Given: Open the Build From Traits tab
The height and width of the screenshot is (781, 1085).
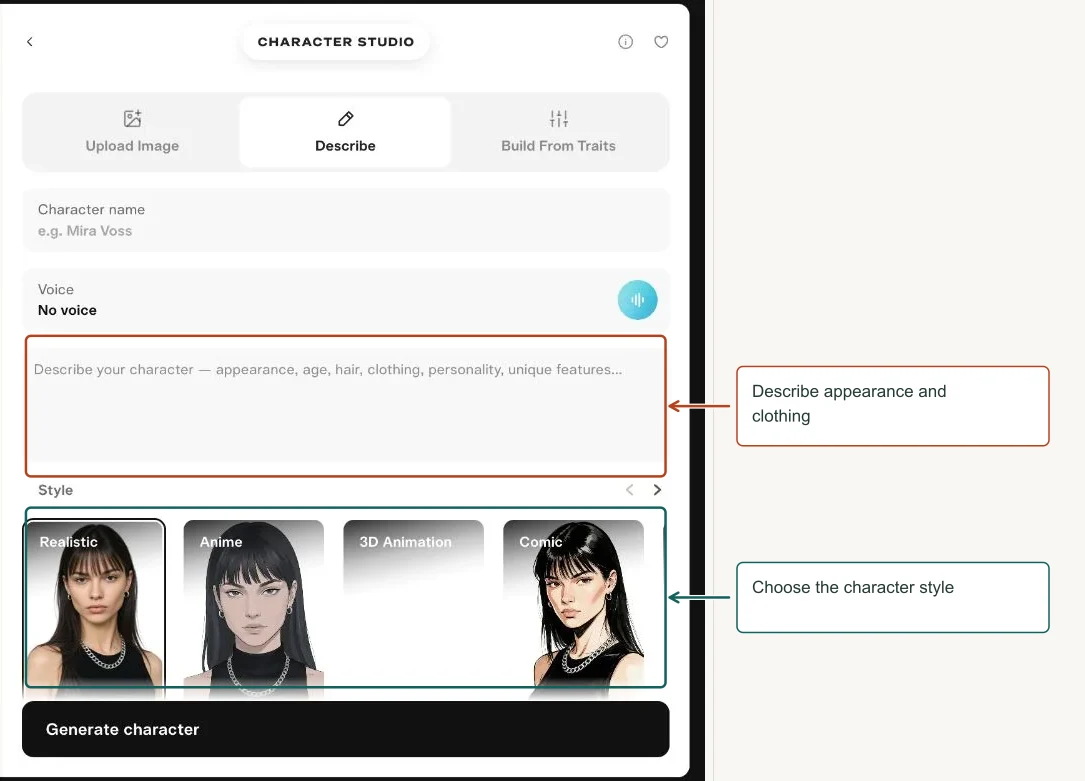Looking at the screenshot, I should [x=558, y=132].
